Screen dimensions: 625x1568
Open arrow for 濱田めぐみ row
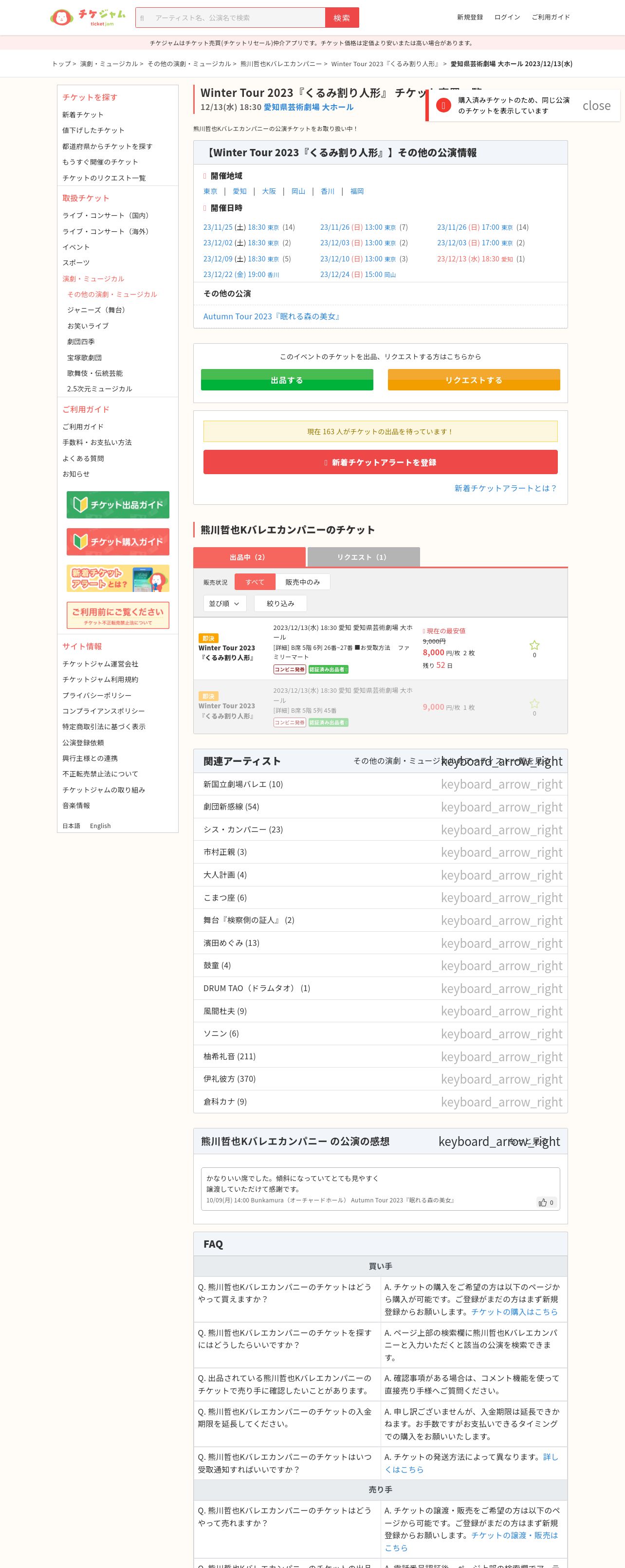[501, 943]
